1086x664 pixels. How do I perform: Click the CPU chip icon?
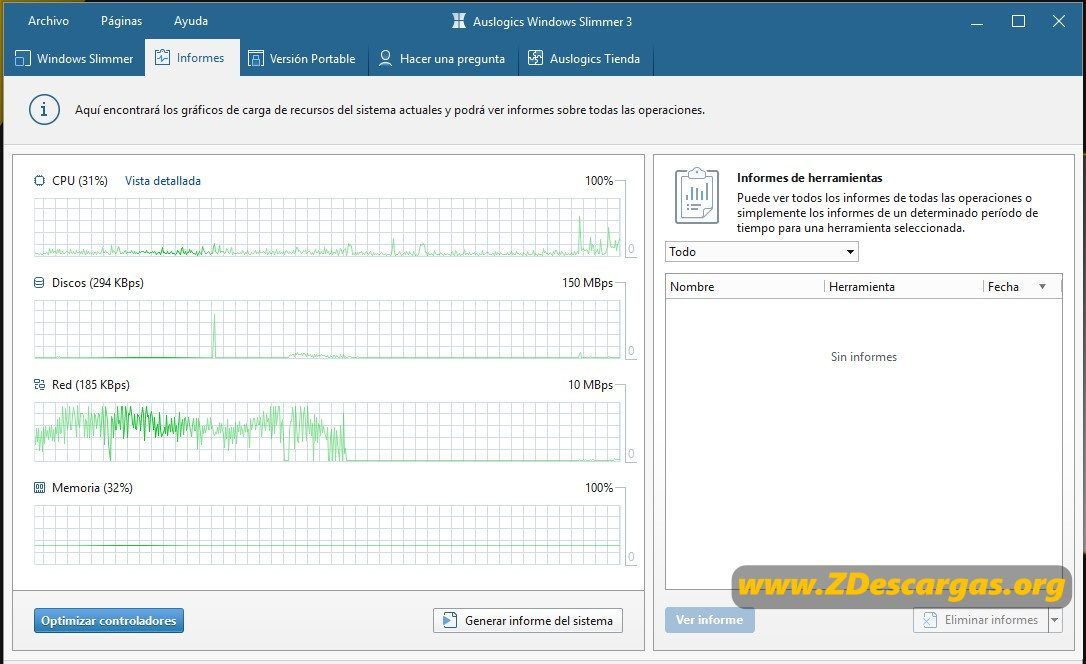point(39,181)
